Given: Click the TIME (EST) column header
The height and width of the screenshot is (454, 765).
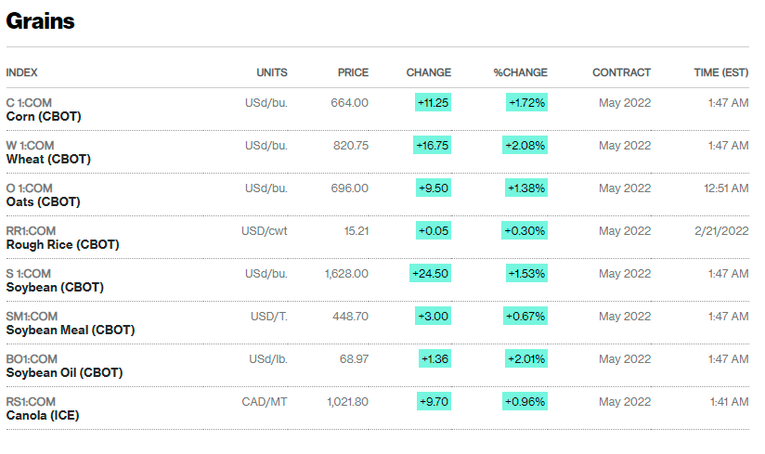Looking at the screenshot, I should click(x=720, y=72).
